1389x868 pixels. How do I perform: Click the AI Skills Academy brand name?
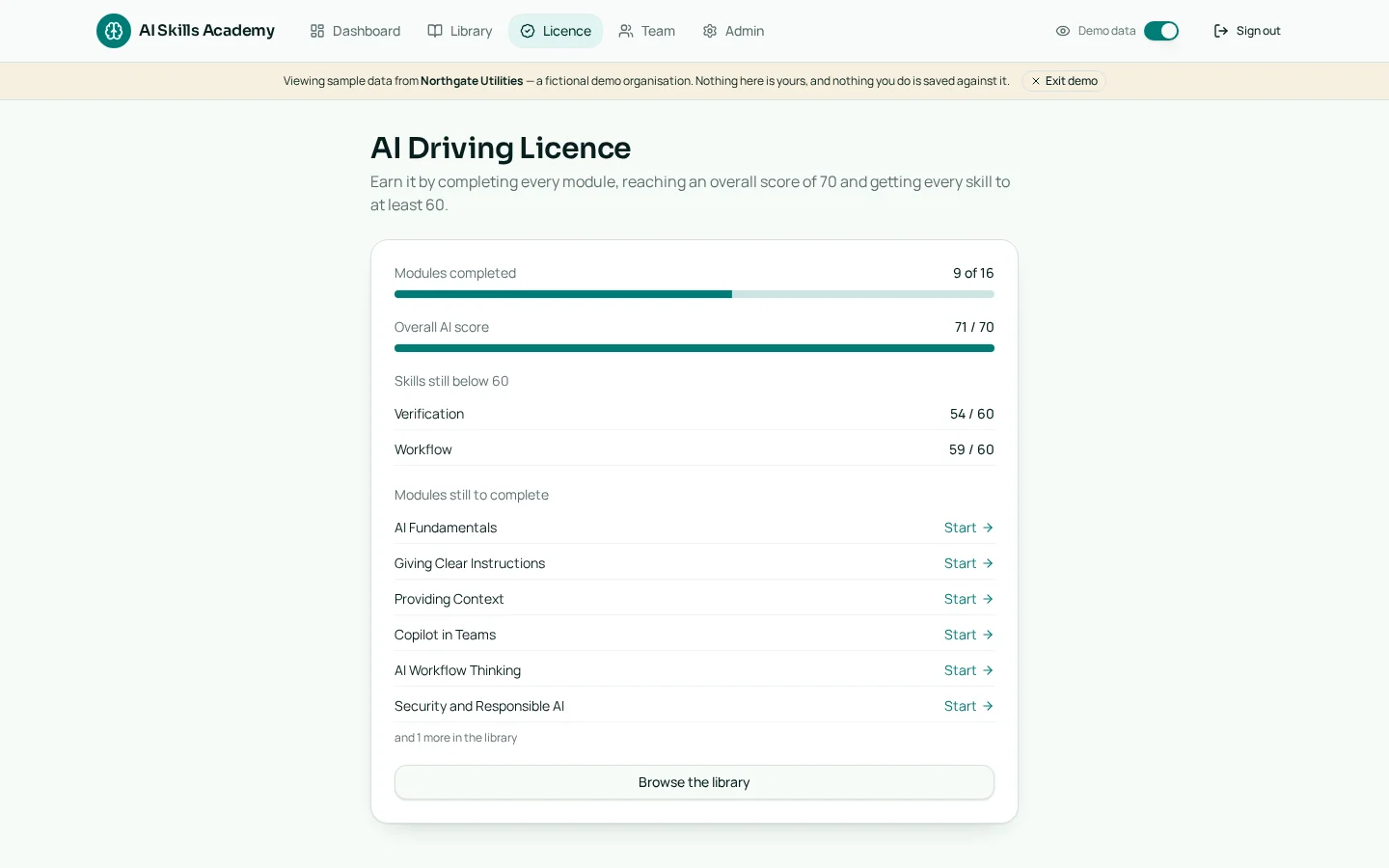tap(206, 31)
